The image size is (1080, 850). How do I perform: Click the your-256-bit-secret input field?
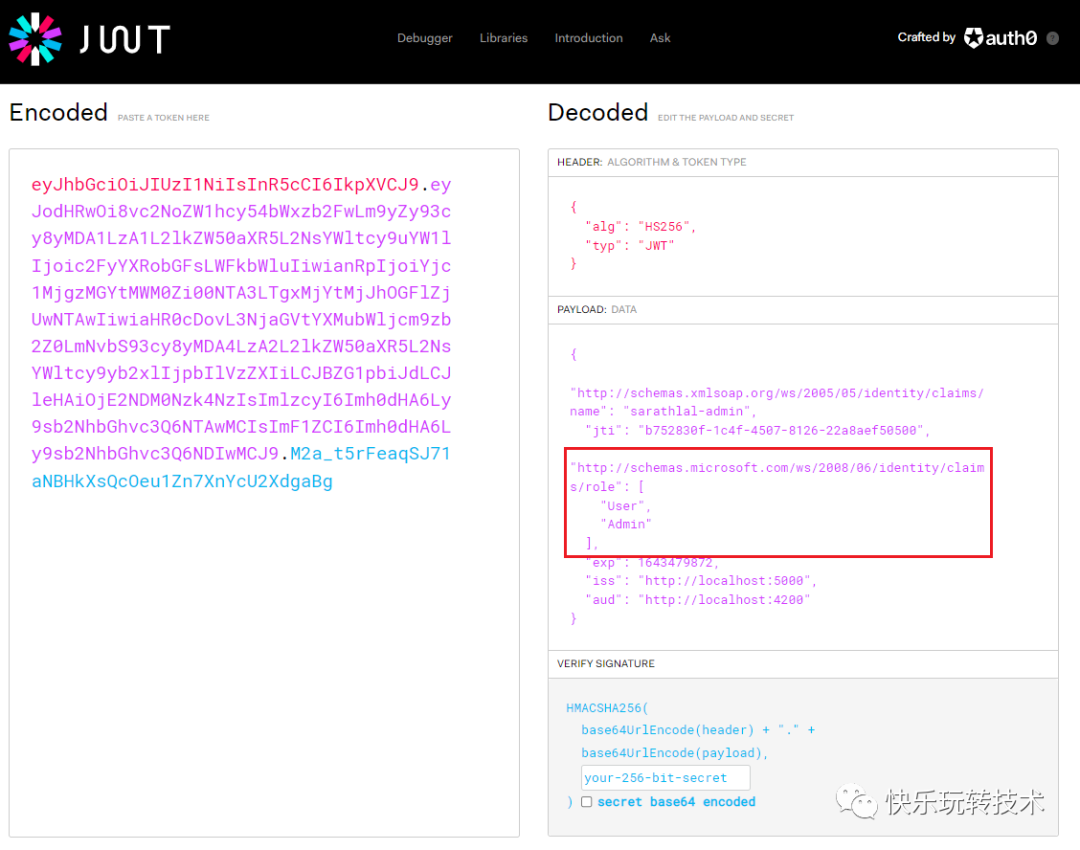click(x=665, y=778)
